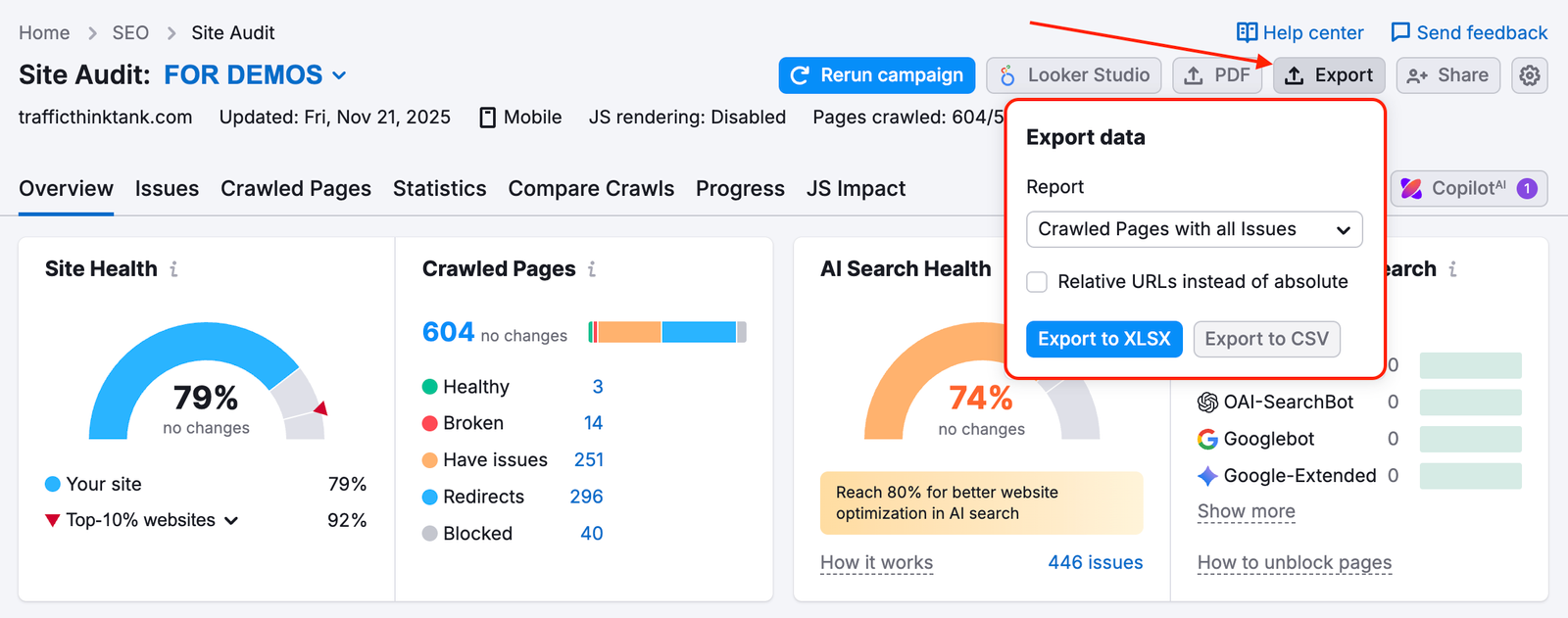Export the report as PDF
The width and height of the screenshot is (1568, 618).
click(x=1217, y=75)
